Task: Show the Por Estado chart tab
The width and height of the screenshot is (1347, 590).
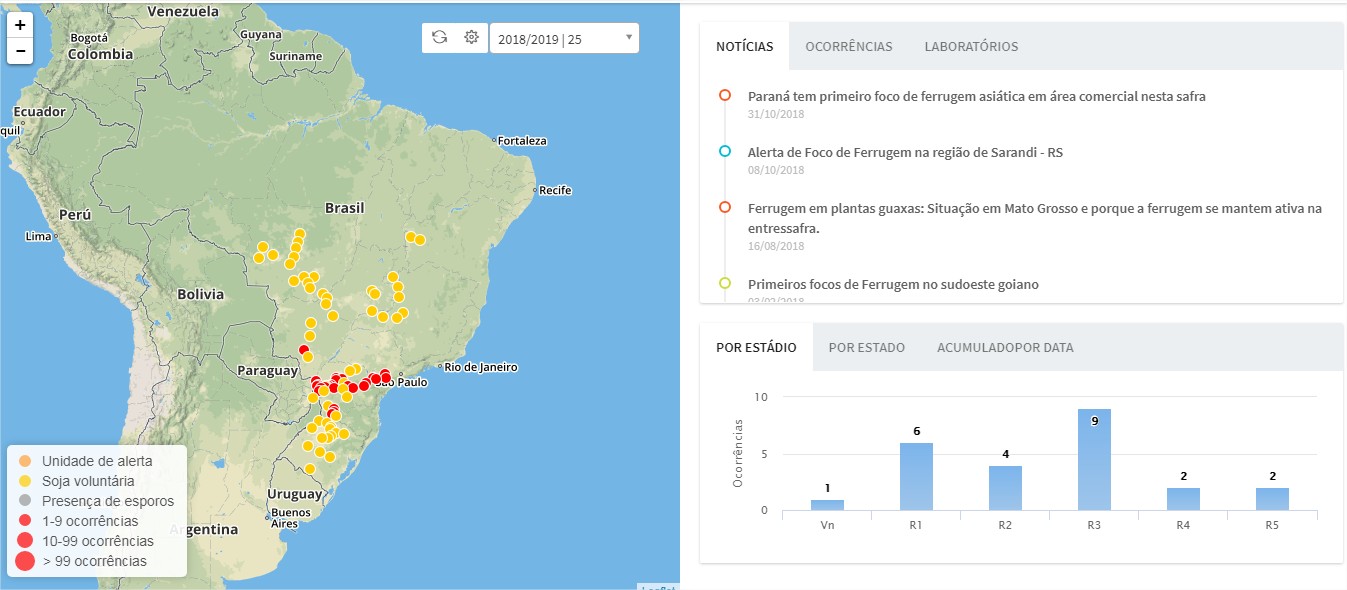Action: tap(866, 348)
